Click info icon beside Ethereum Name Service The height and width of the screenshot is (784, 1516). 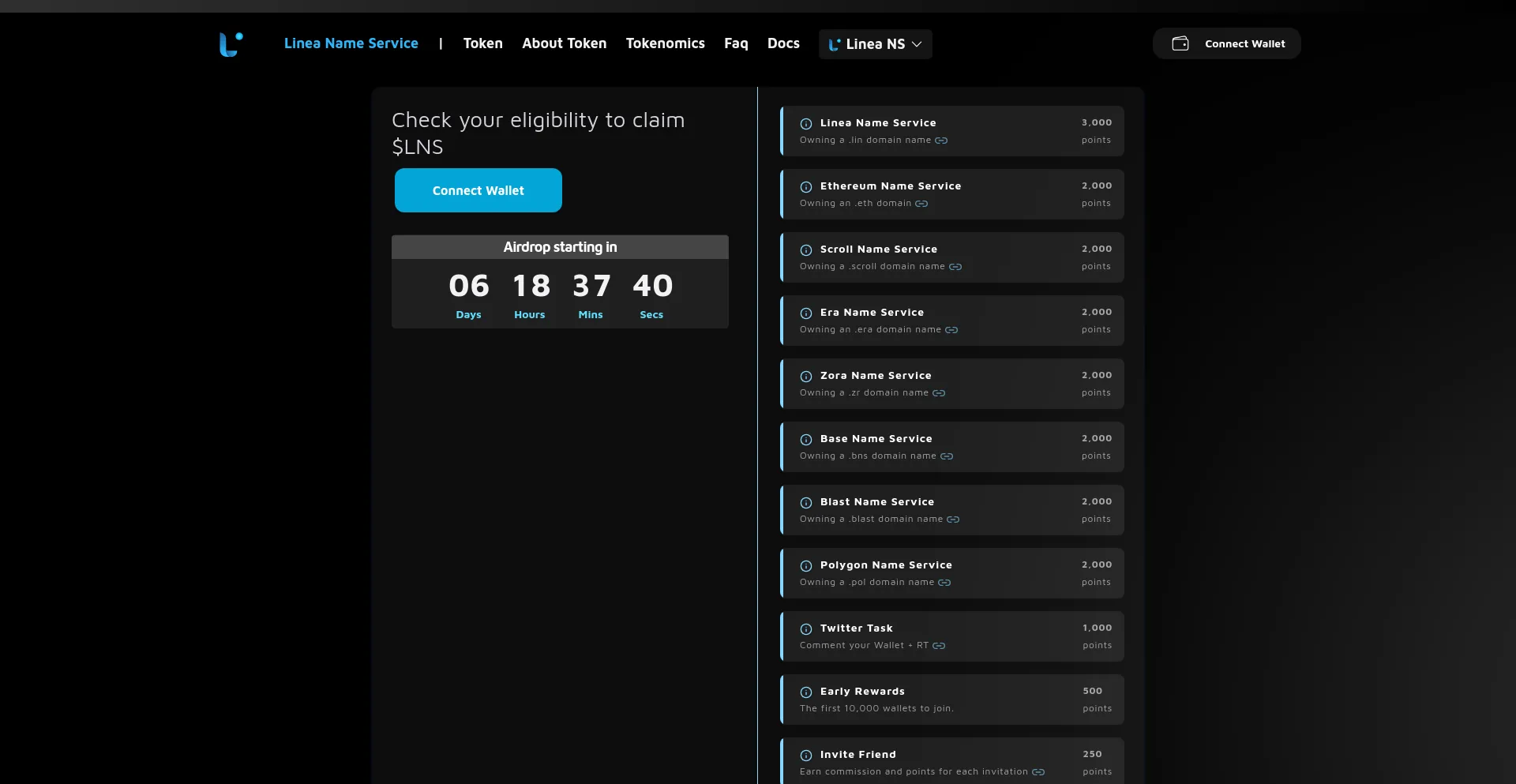pos(806,187)
